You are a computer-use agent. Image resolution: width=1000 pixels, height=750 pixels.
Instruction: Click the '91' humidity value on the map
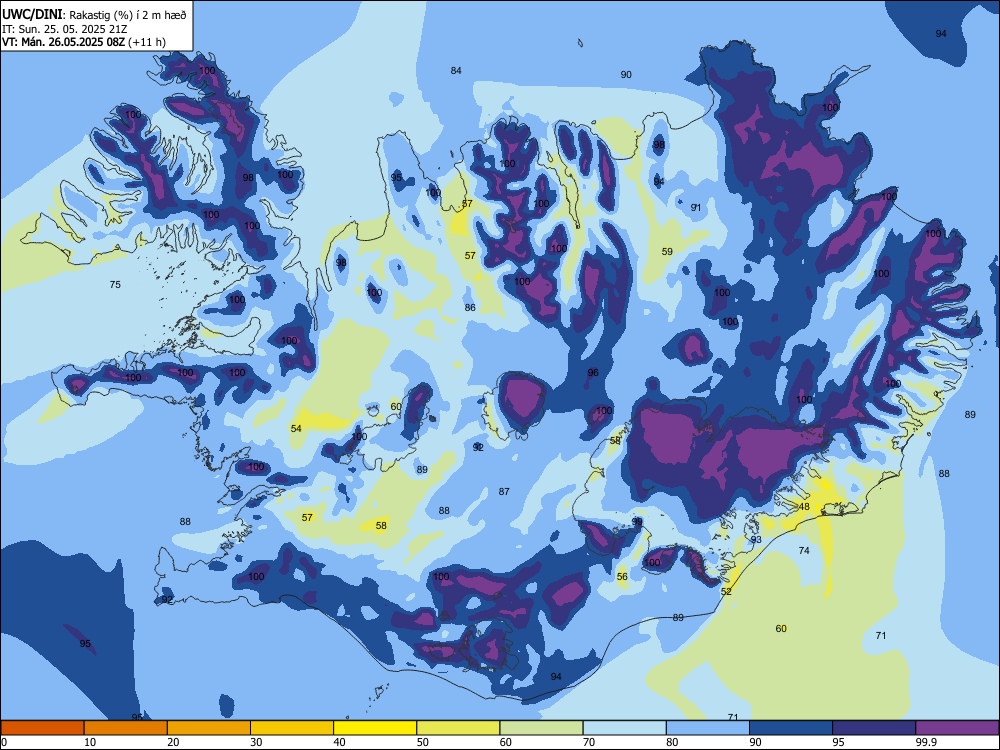pos(696,207)
